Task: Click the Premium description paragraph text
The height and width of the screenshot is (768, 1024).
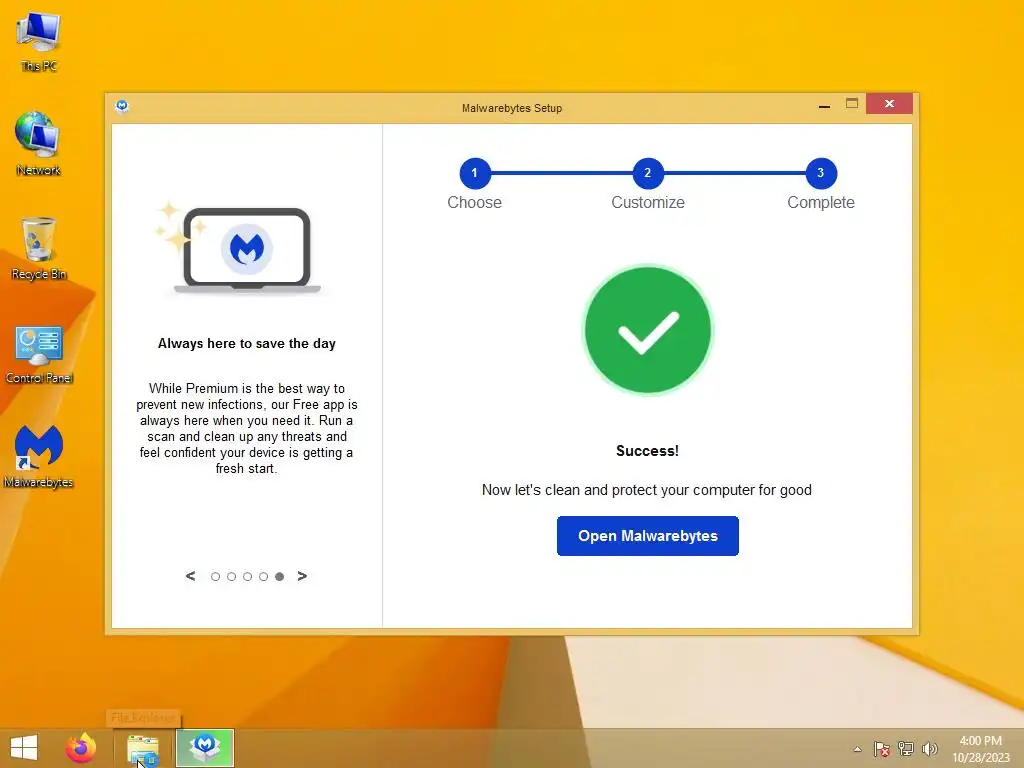Action: (246, 428)
